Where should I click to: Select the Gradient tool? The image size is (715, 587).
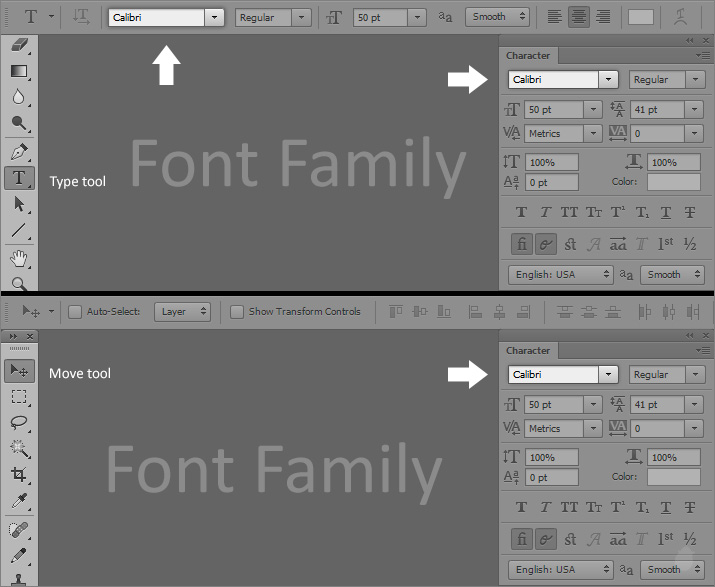[19, 71]
